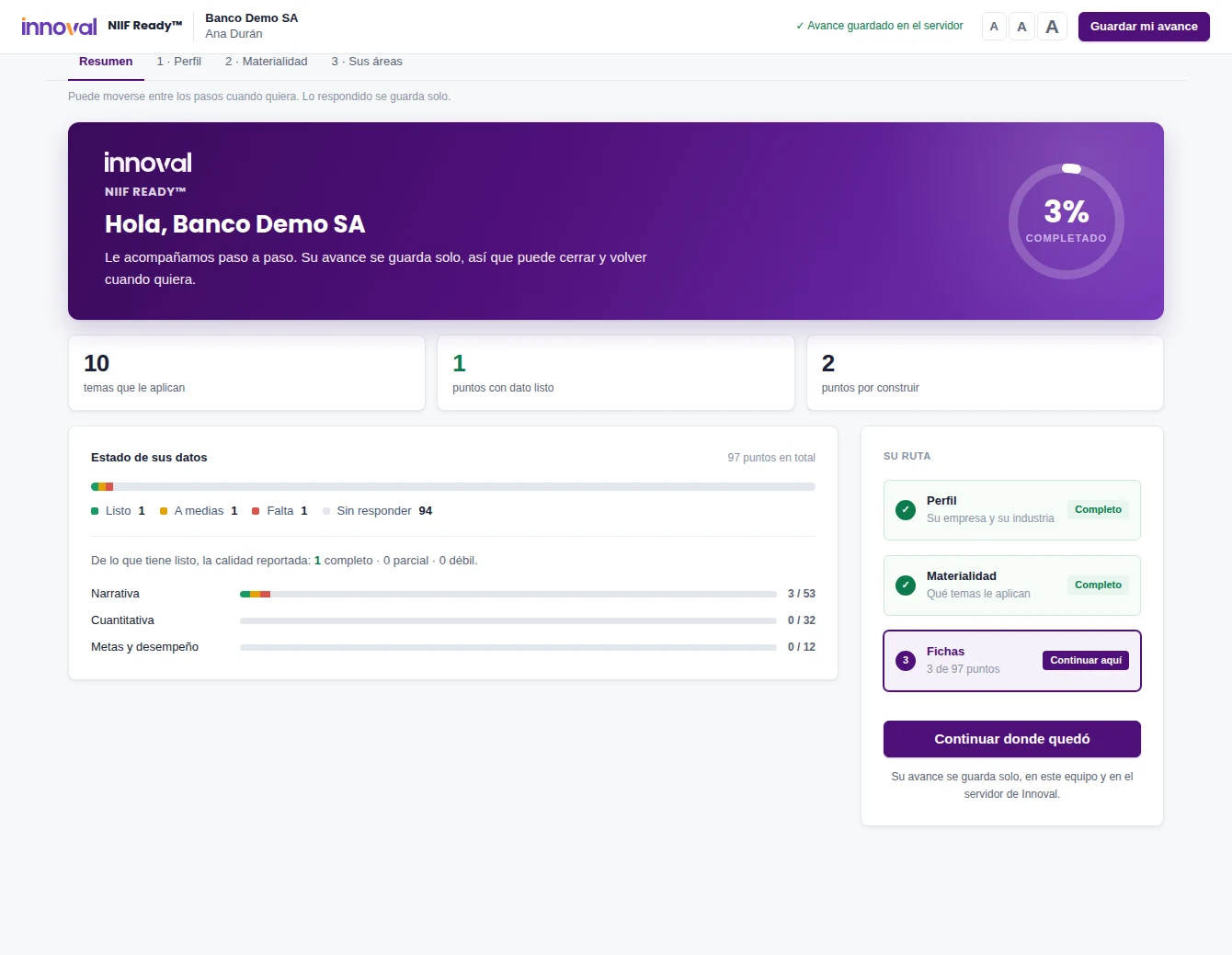Switch to the 1 · Perfil tab
1232x955 pixels.
click(178, 62)
